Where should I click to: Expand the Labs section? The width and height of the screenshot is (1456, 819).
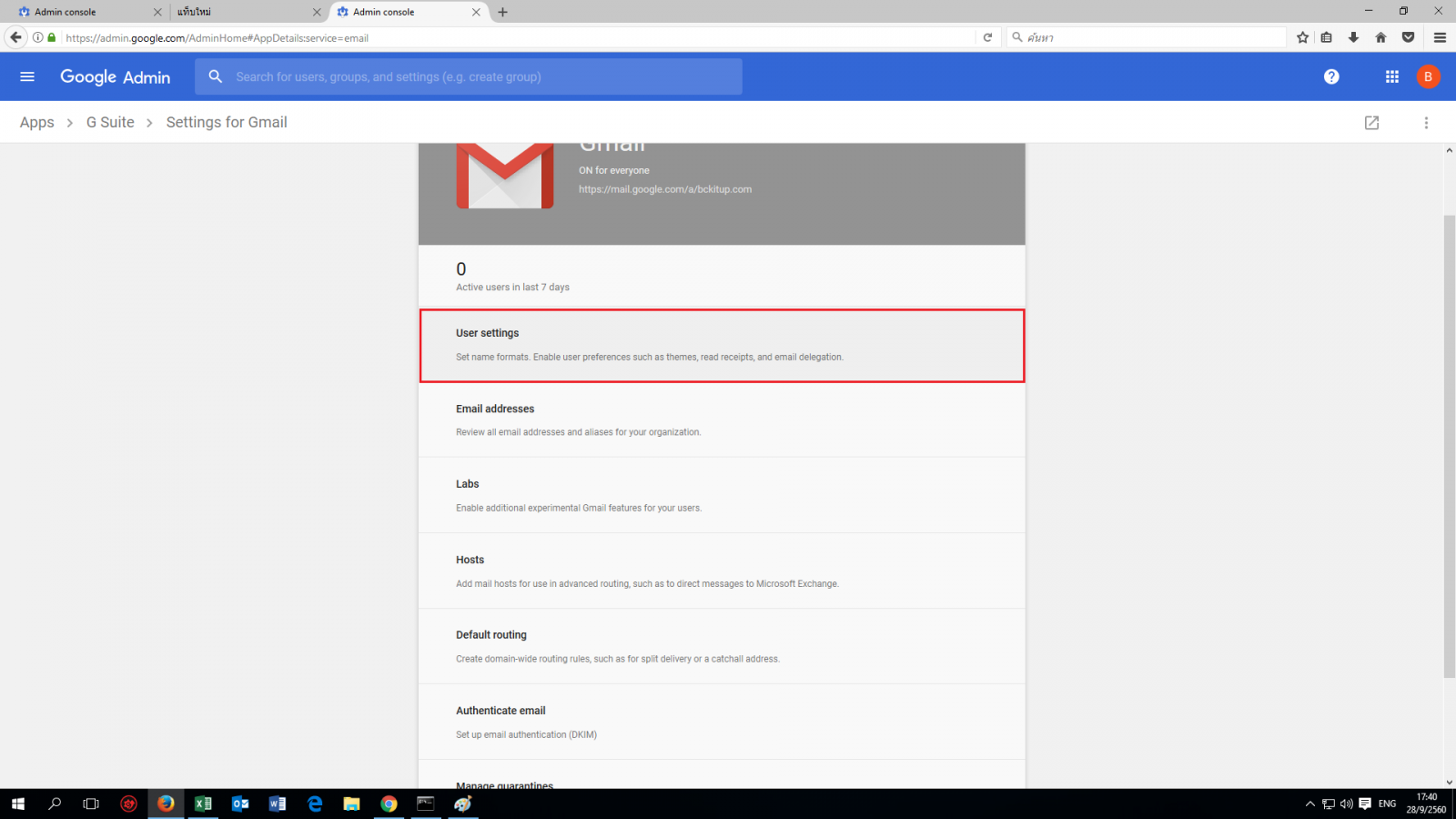pos(722,495)
